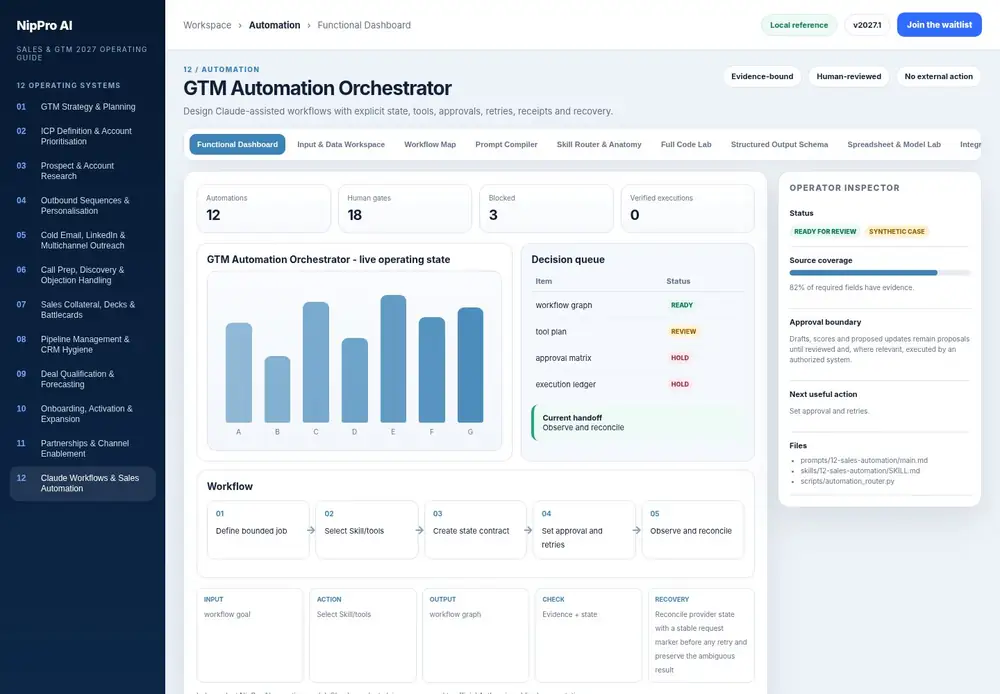Open the Input & Data Workspace tab
Screen dimensions: 1000x694
pyautogui.click(x=341, y=144)
